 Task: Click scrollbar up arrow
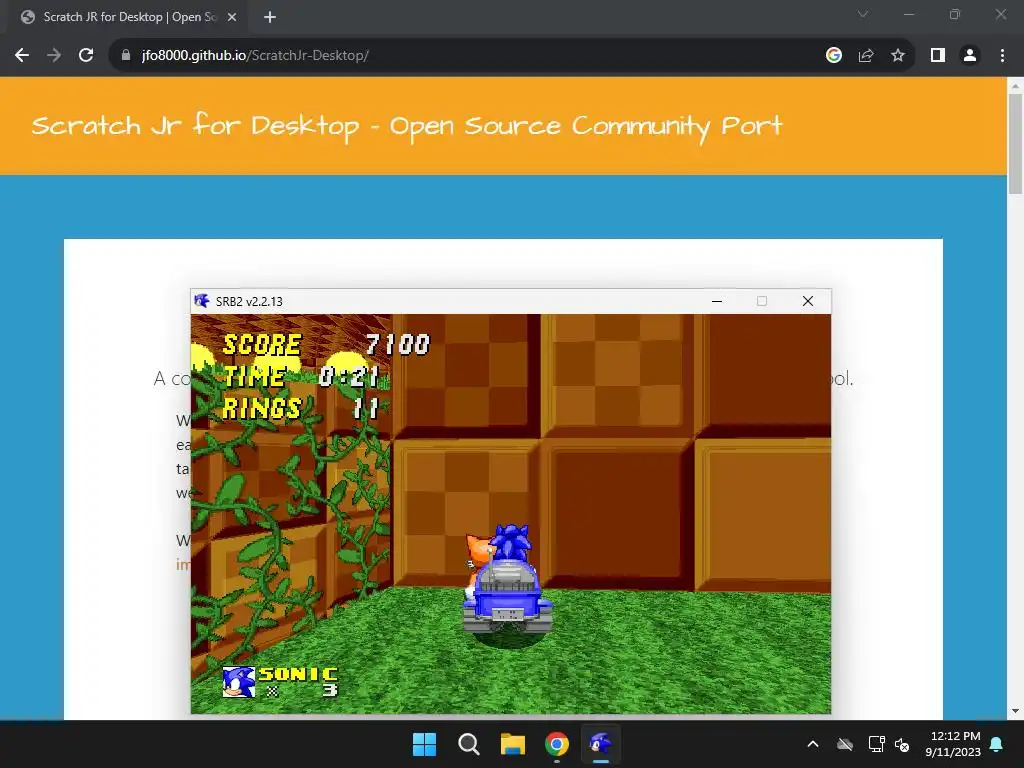(x=1016, y=86)
